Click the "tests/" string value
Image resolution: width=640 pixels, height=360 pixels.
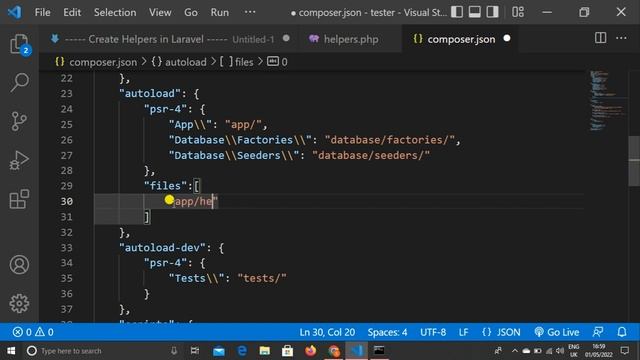point(262,278)
